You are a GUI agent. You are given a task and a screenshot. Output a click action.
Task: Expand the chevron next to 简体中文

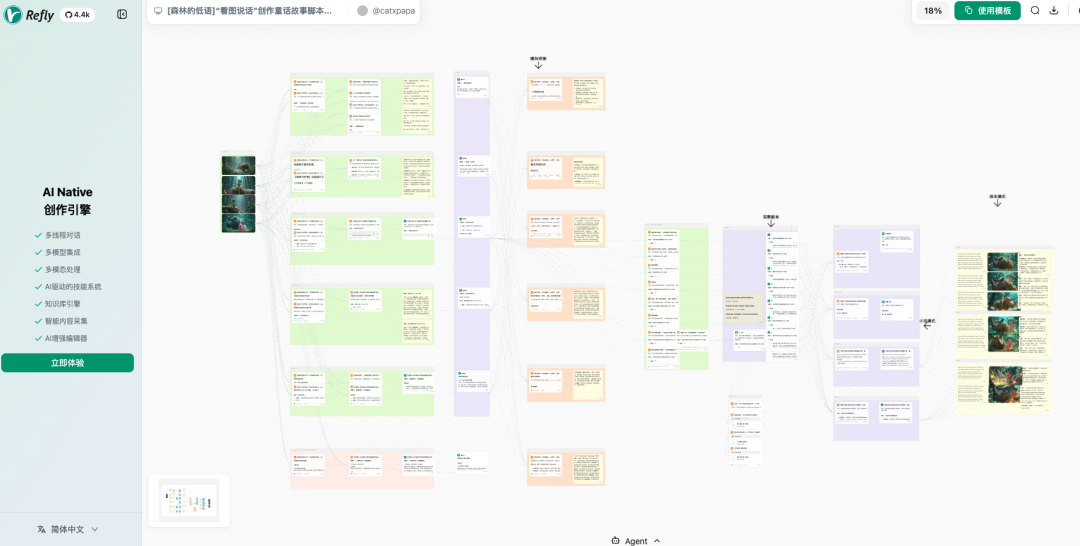[x=95, y=529]
